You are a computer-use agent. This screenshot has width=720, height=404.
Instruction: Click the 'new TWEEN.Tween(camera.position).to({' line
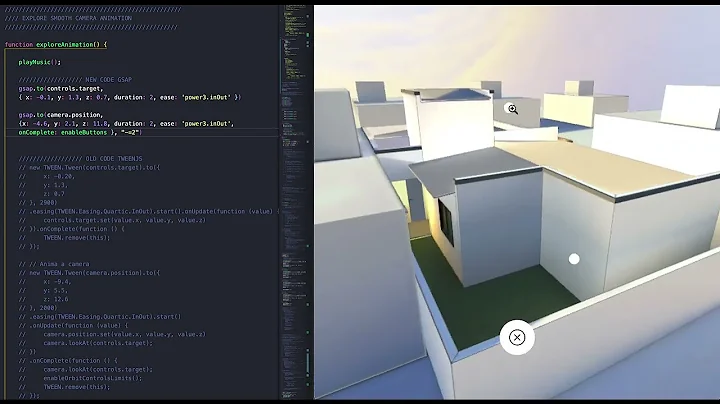pos(89,273)
